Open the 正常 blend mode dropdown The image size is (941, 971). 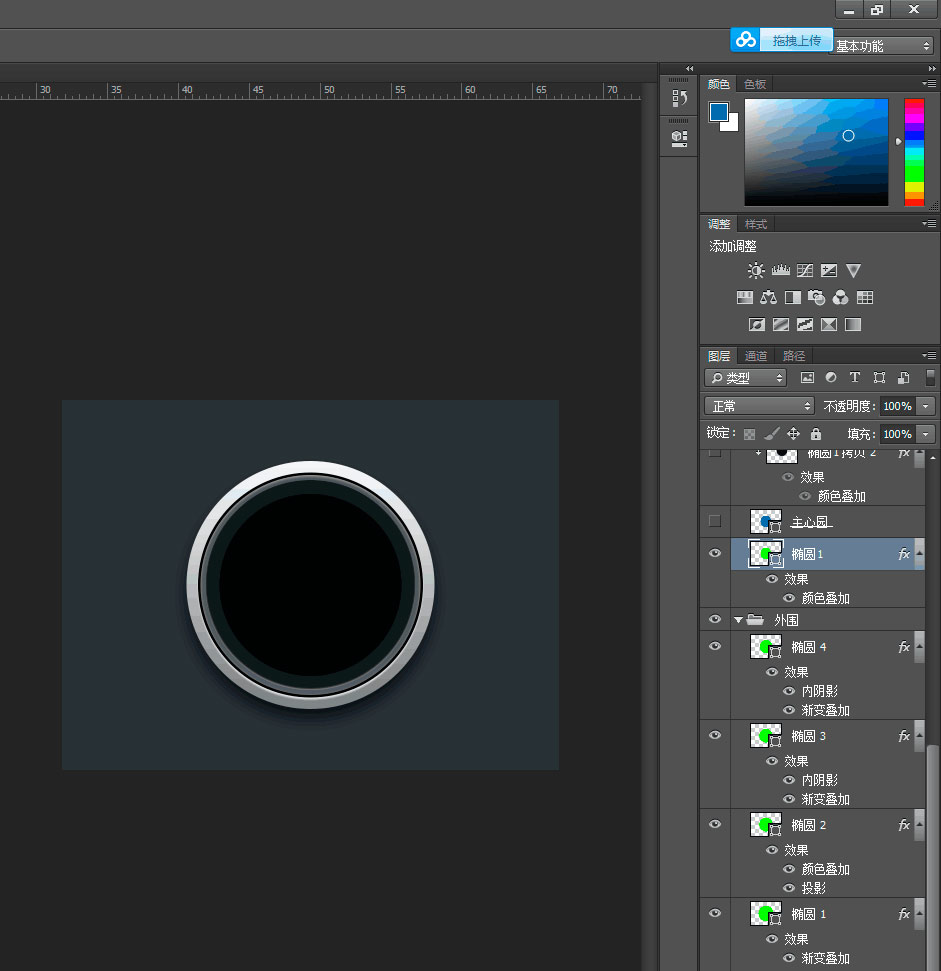click(x=760, y=406)
